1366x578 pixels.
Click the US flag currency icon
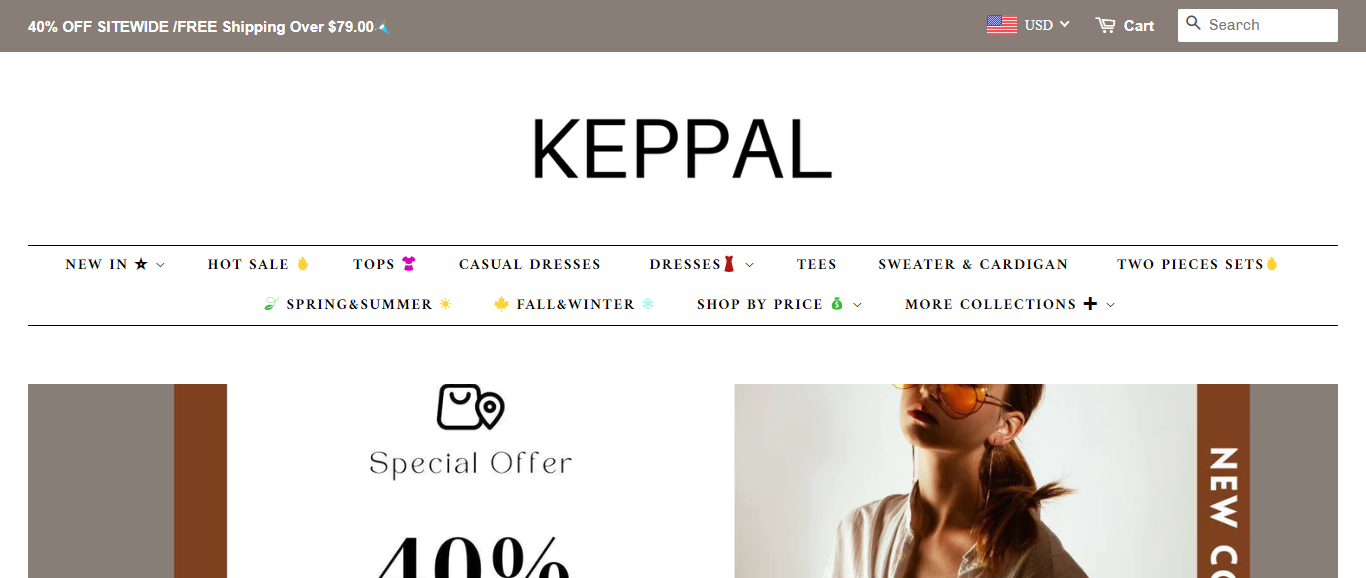(1002, 25)
